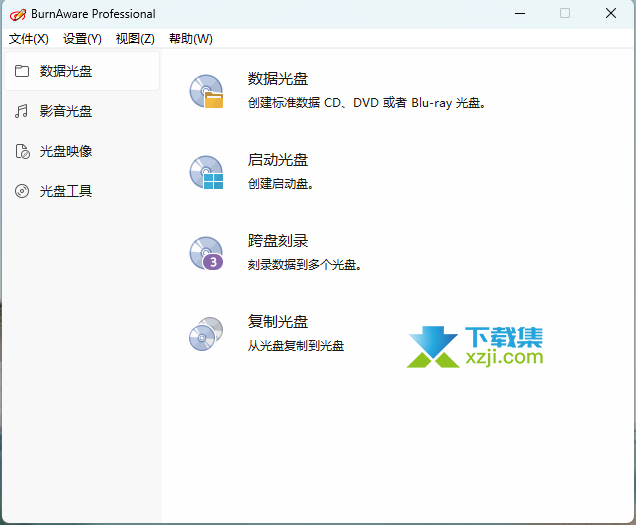Click the BurnAware app icon in title bar
Image resolution: width=636 pixels, height=525 pixels.
18,14
